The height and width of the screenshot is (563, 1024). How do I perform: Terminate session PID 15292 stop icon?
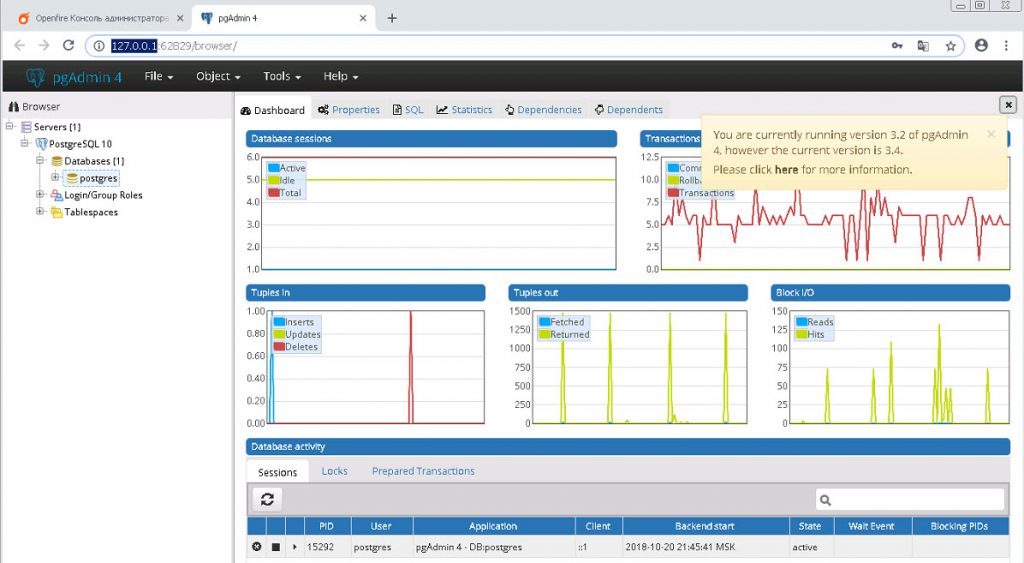(x=276, y=547)
